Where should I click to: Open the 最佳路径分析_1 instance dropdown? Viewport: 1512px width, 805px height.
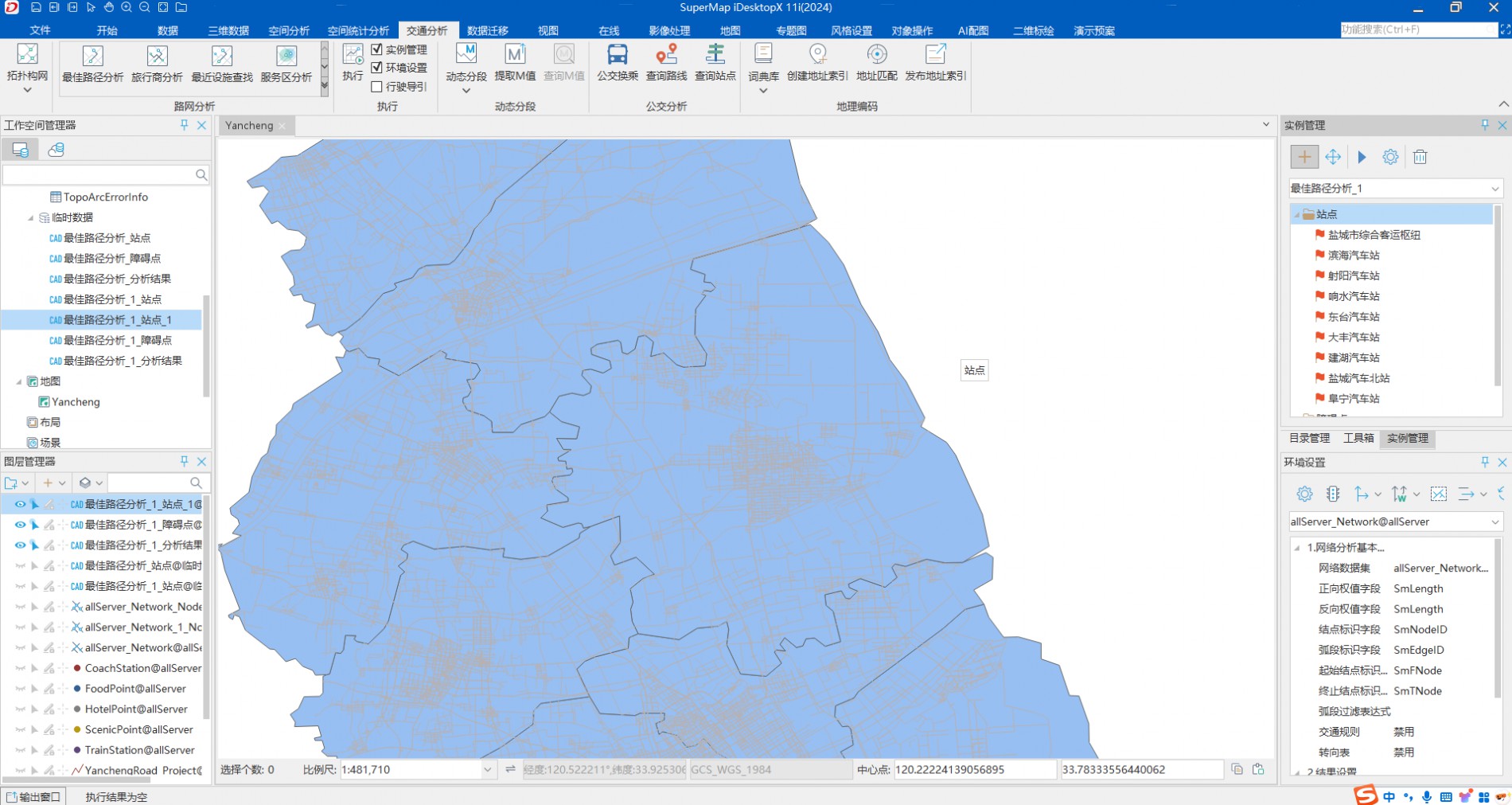(1494, 189)
